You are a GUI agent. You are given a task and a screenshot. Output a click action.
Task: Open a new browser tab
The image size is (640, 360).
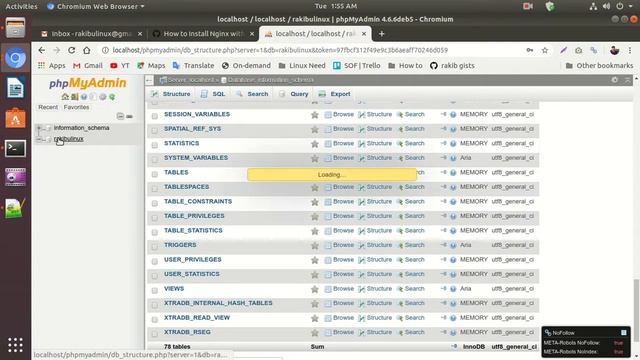click(382, 34)
